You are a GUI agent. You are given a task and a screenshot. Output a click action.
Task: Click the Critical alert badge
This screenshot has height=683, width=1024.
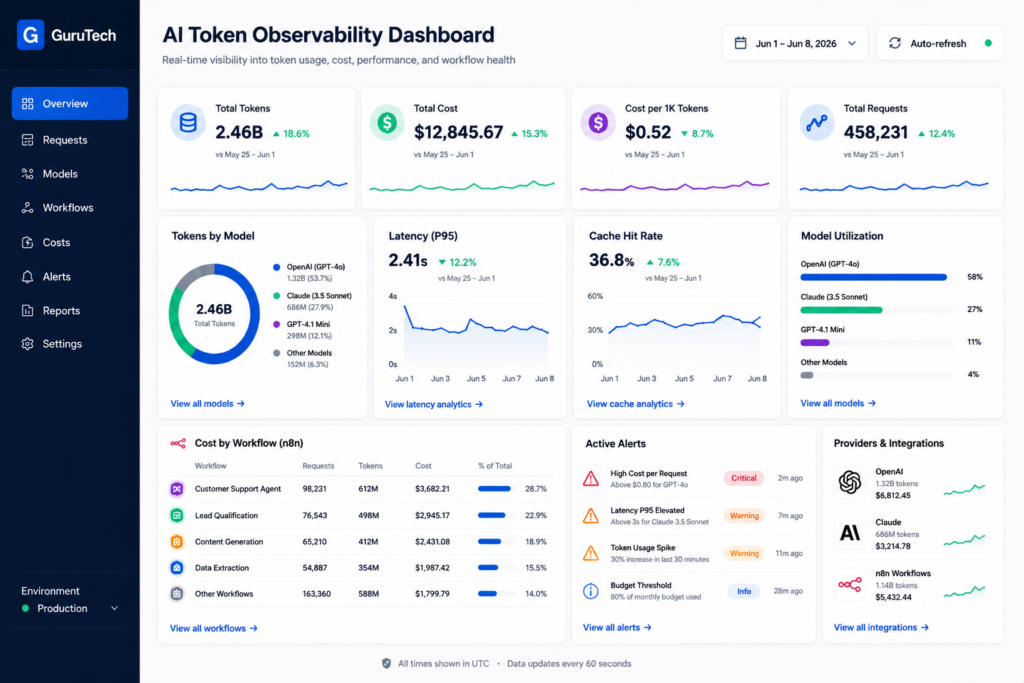point(744,478)
